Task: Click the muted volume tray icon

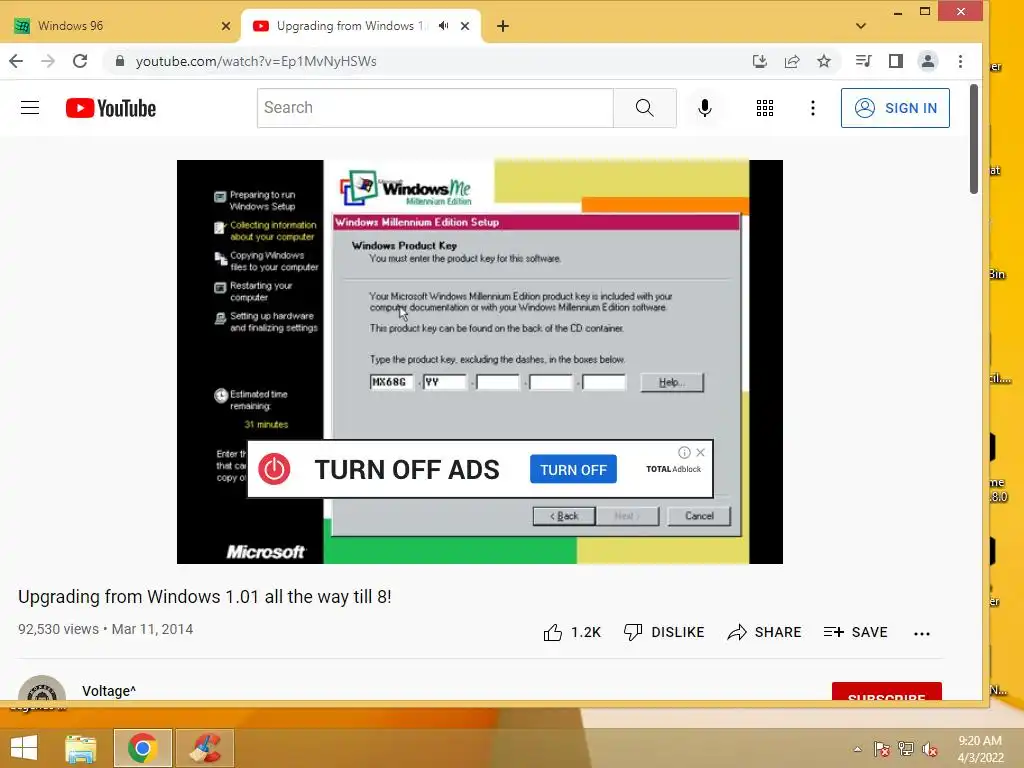Action: click(929, 749)
